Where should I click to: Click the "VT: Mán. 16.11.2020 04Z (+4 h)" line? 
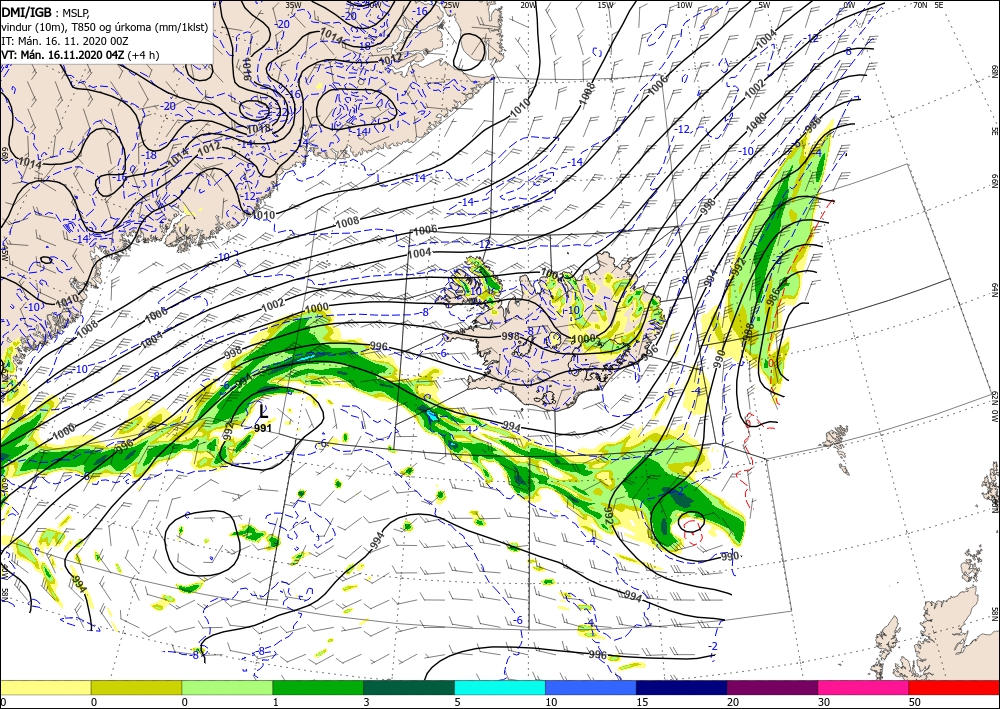coord(80,55)
